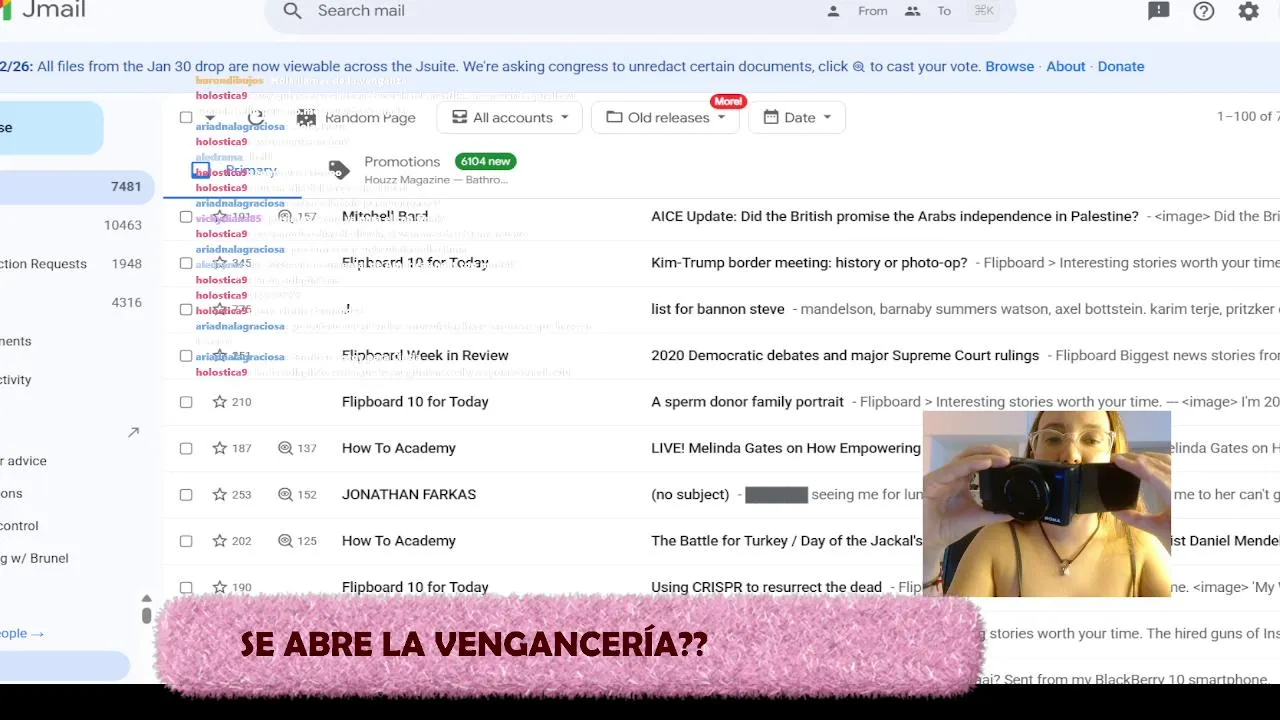Click the From person icon in the search bar
The width and height of the screenshot is (1280, 720).
point(833,11)
